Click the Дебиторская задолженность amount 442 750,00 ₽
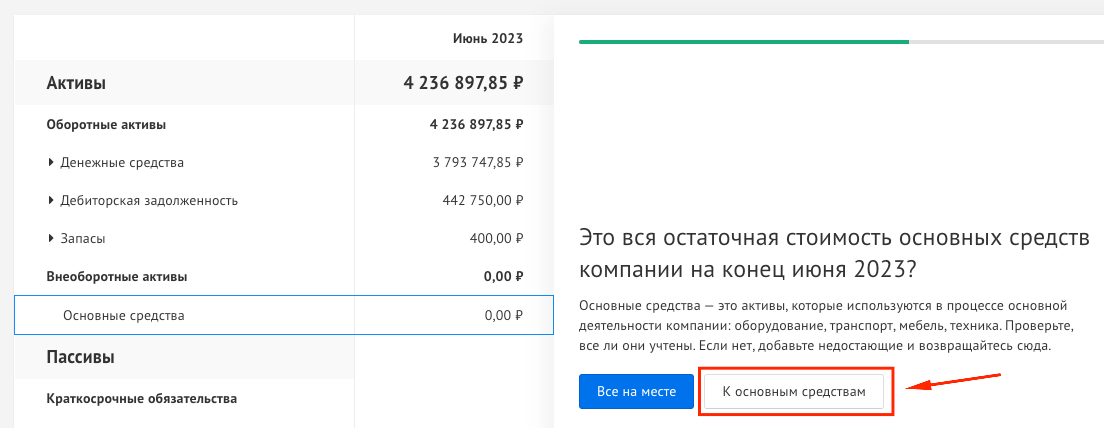 pyautogui.click(x=483, y=201)
